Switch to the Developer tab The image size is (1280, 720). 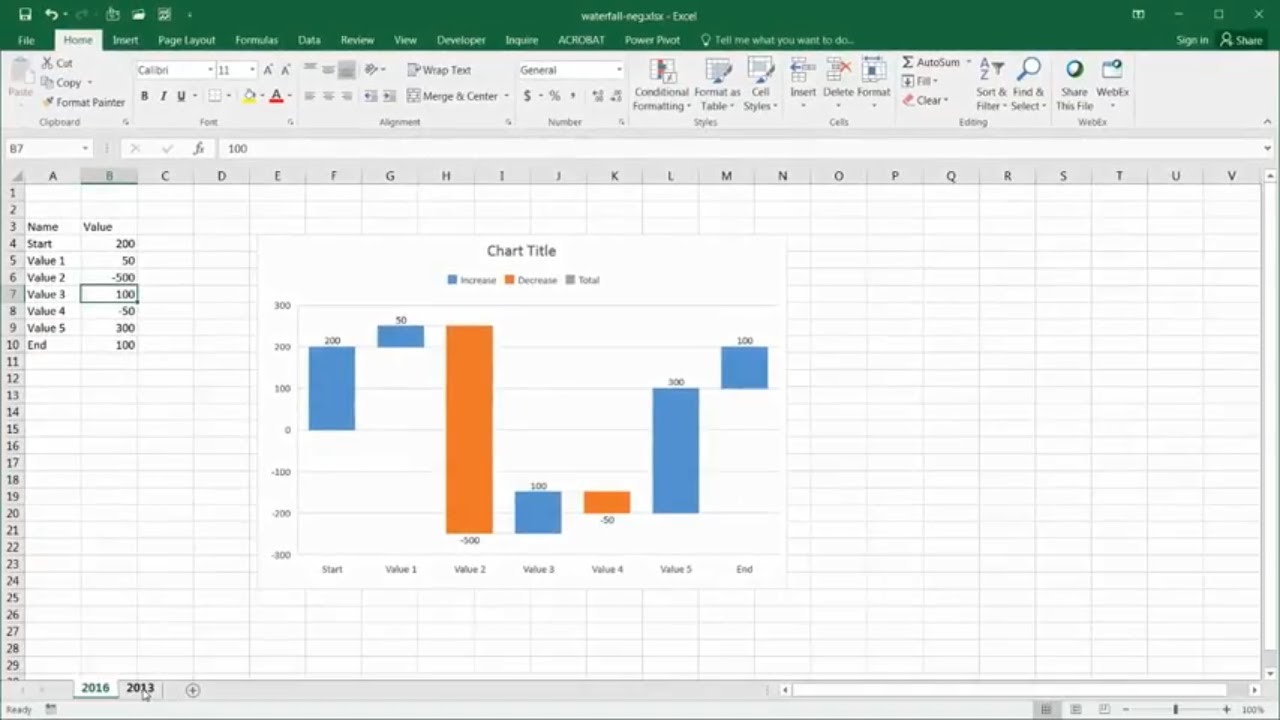point(461,40)
